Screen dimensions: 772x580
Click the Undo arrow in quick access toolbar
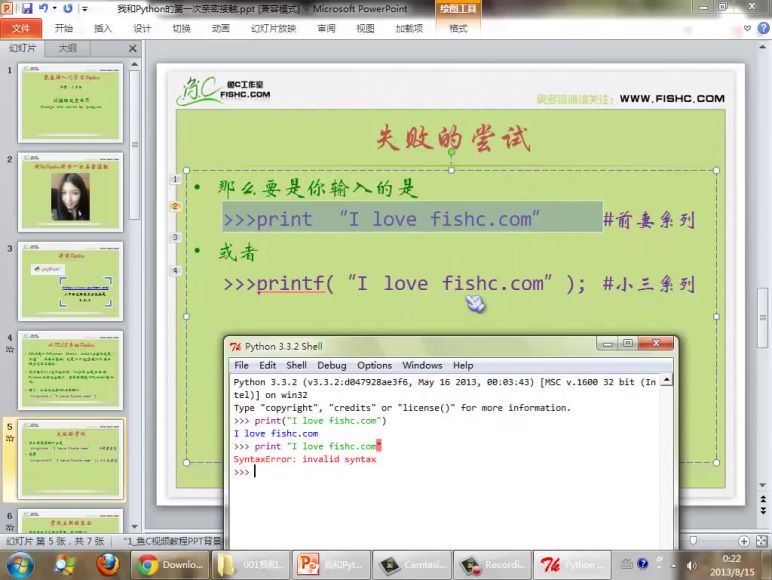click(43, 8)
